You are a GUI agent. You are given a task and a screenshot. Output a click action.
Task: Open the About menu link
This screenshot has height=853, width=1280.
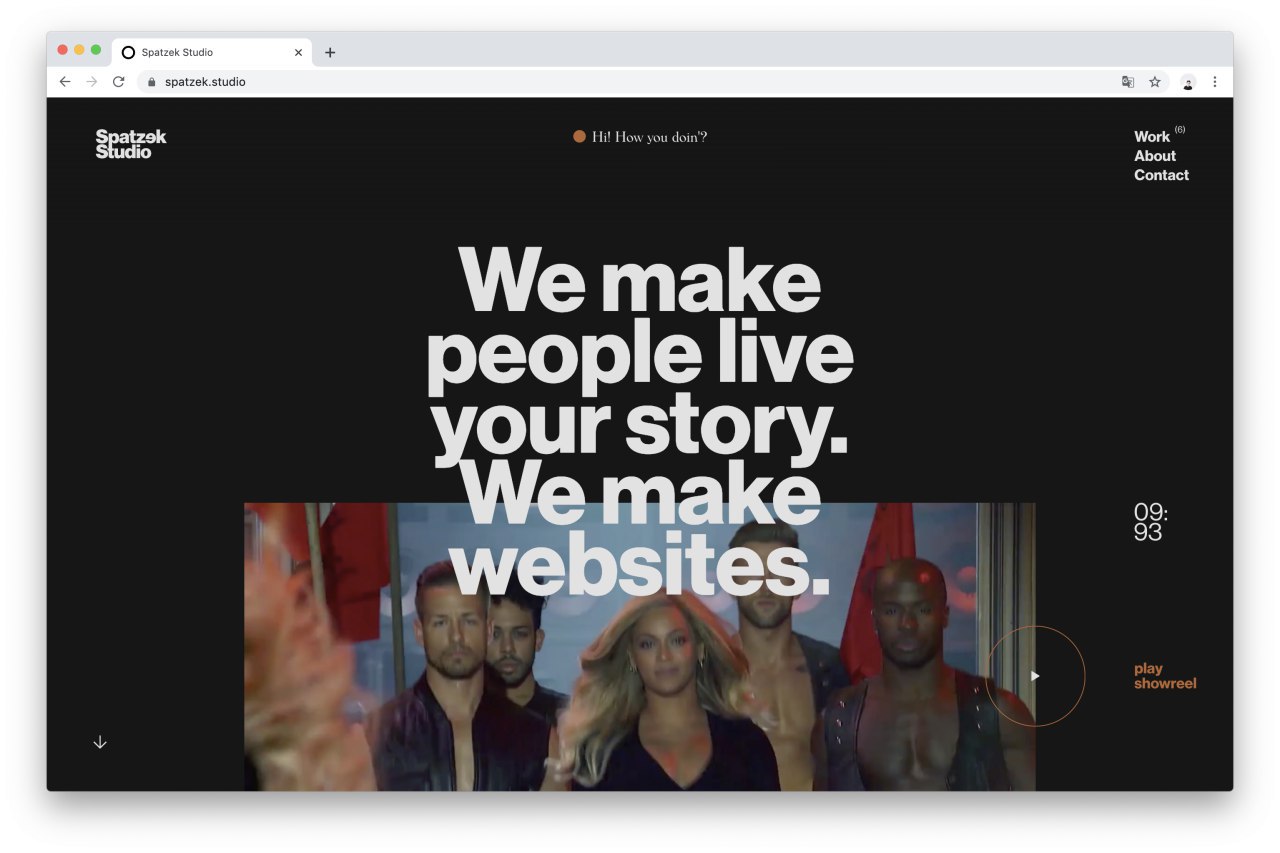[x=1155, y=156]
